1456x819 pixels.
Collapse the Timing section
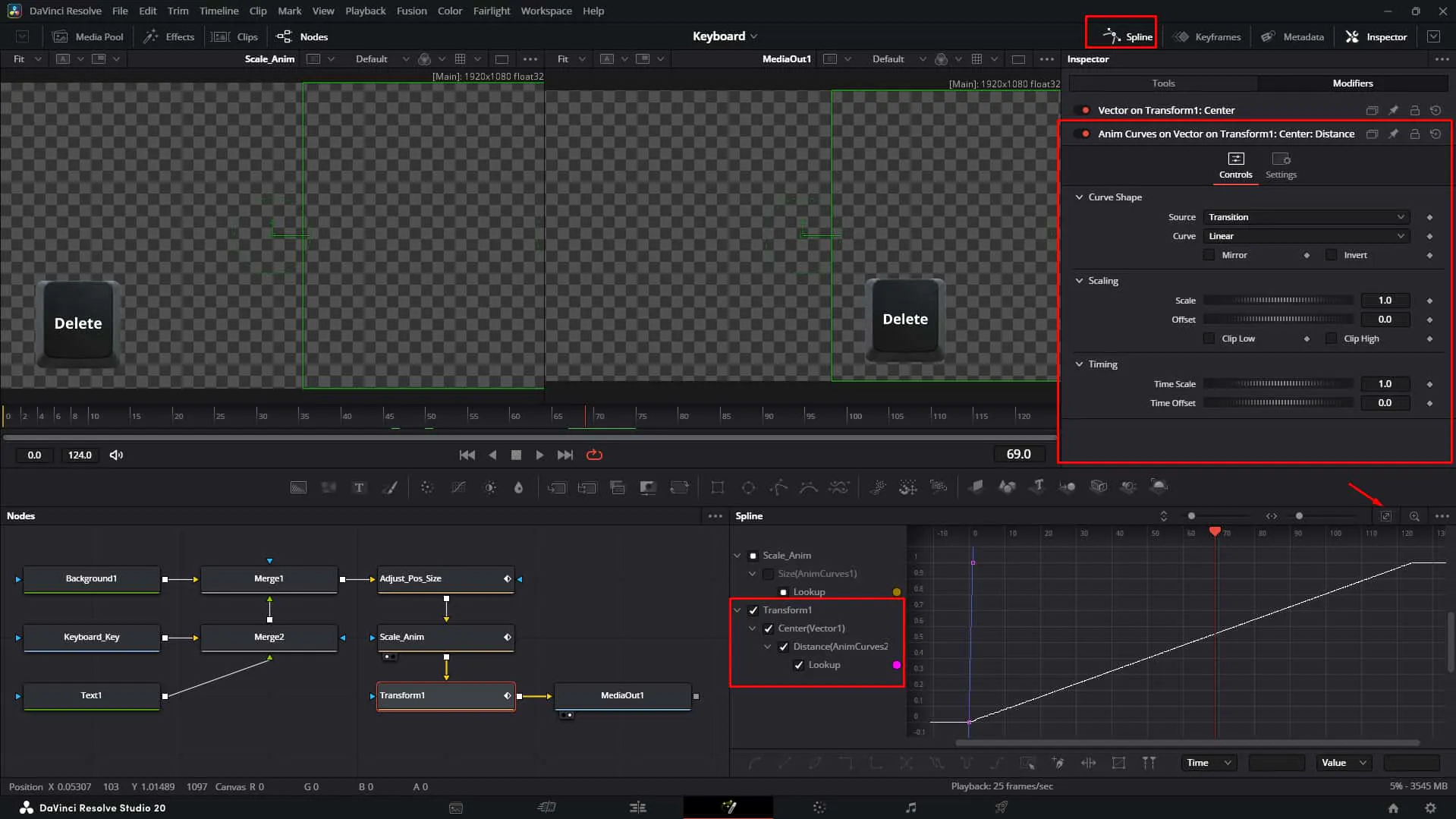1079,364
